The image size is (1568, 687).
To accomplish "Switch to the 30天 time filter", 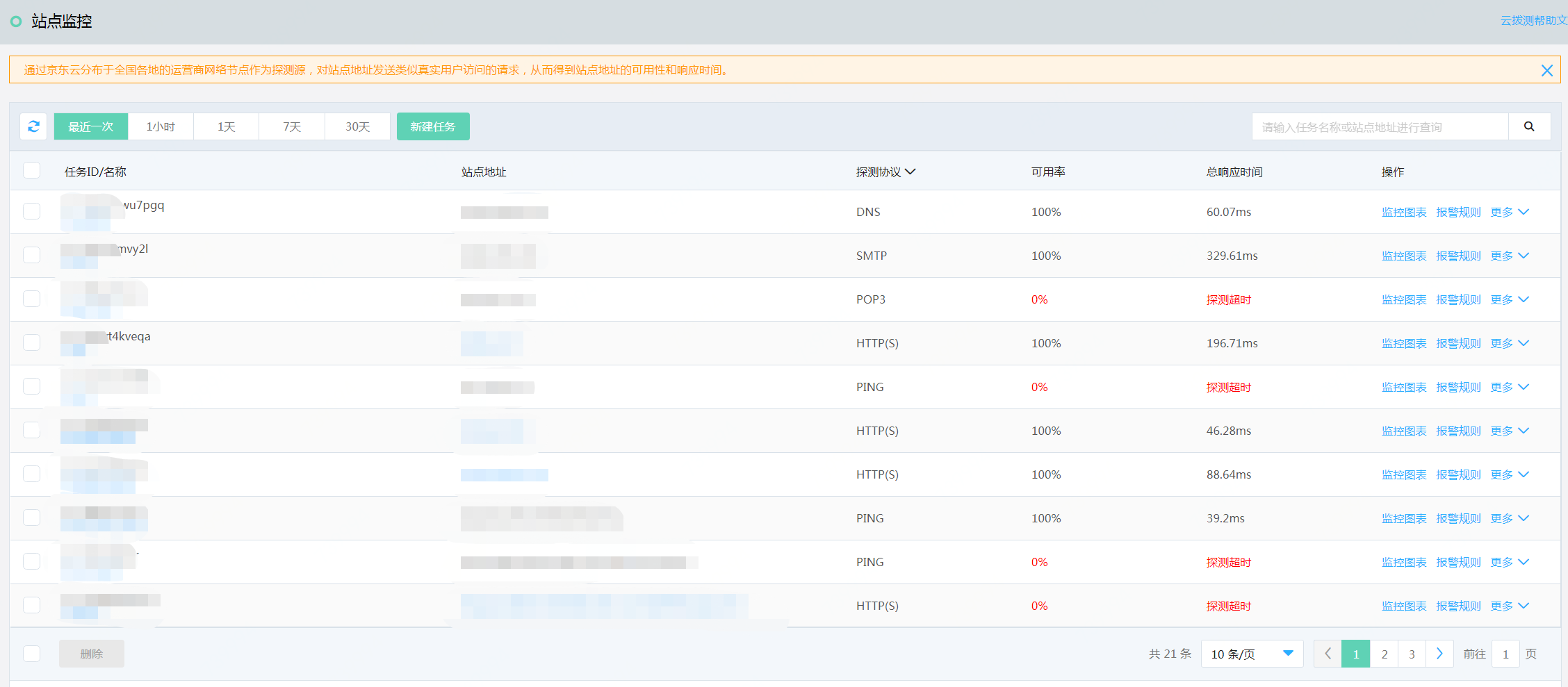I will pyautogui.click(x=357, y=126).
